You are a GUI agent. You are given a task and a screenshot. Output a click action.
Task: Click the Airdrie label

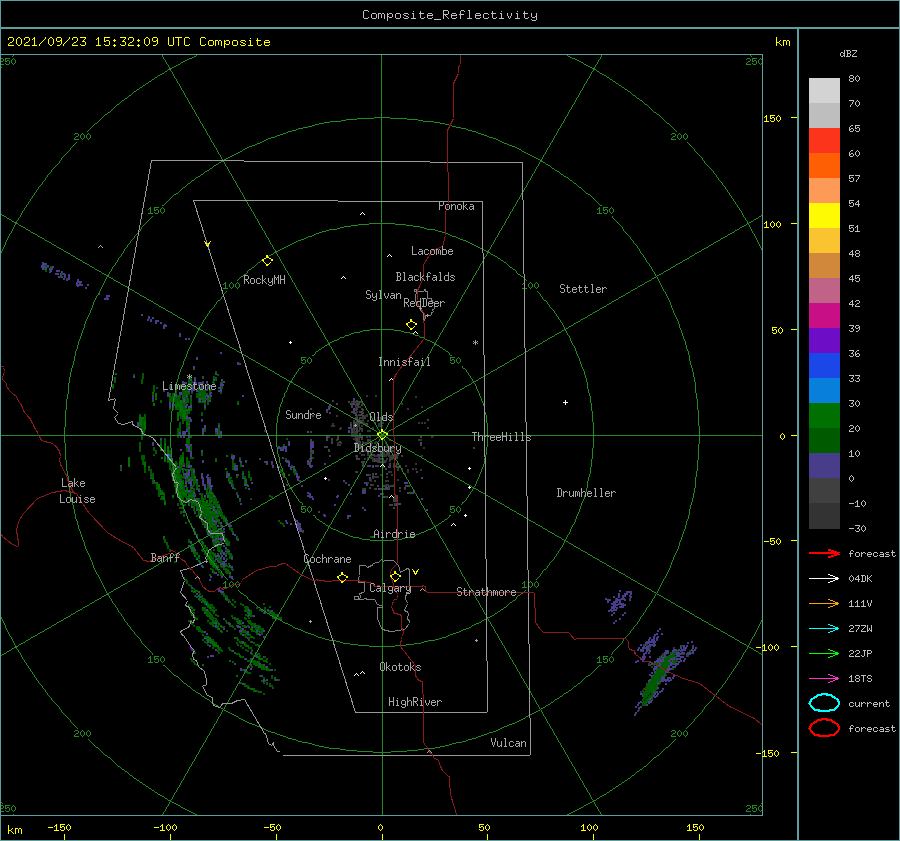tap(394, 534)
